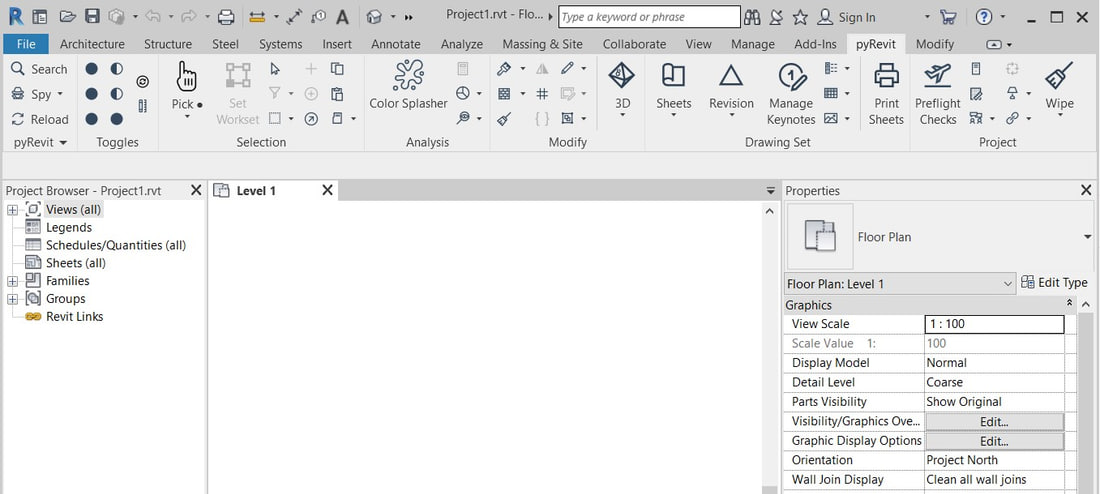Close the Properties panel
1100x494 pixels.
[1086, 190]
